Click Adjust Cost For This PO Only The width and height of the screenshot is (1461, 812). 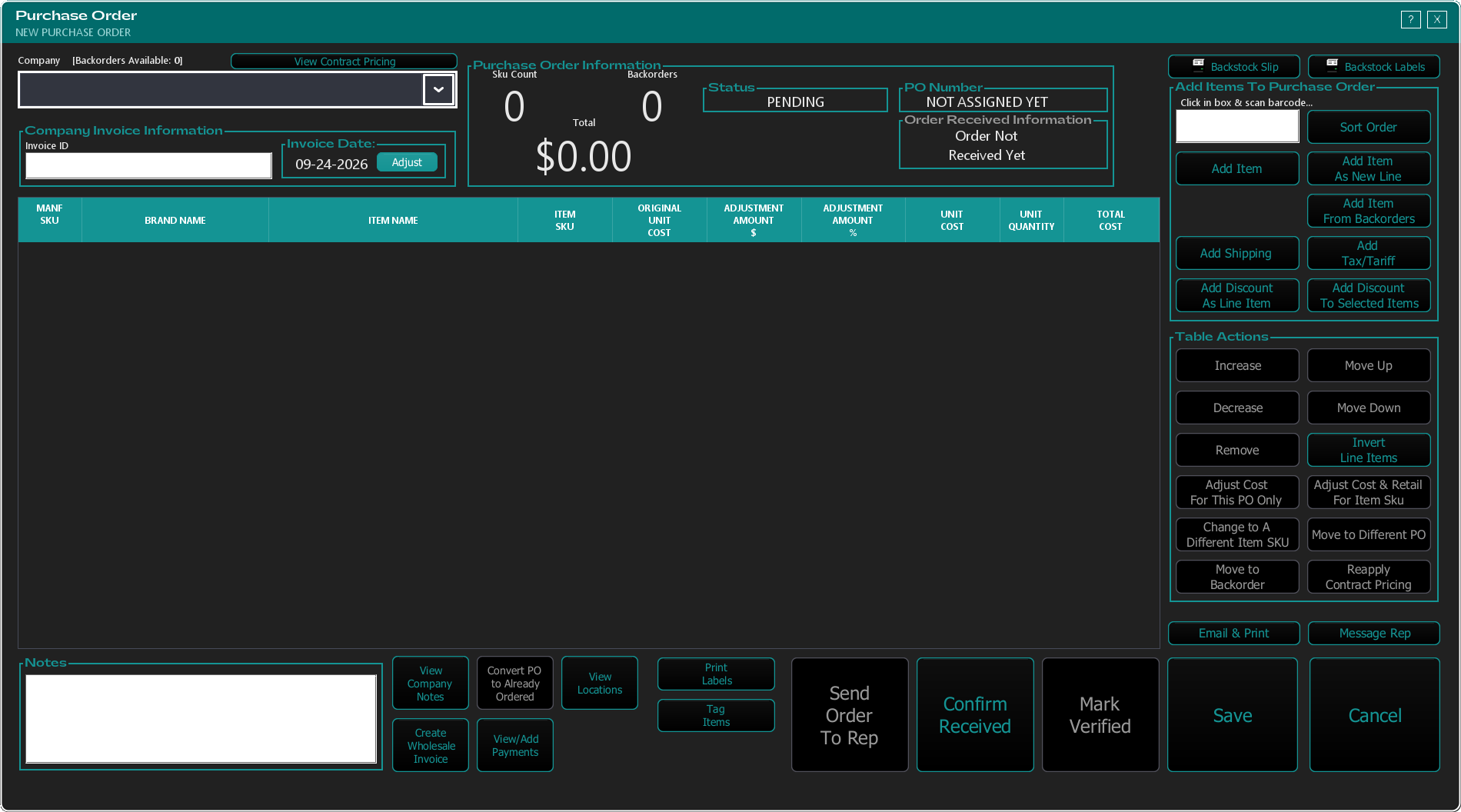coord(1237,492)
